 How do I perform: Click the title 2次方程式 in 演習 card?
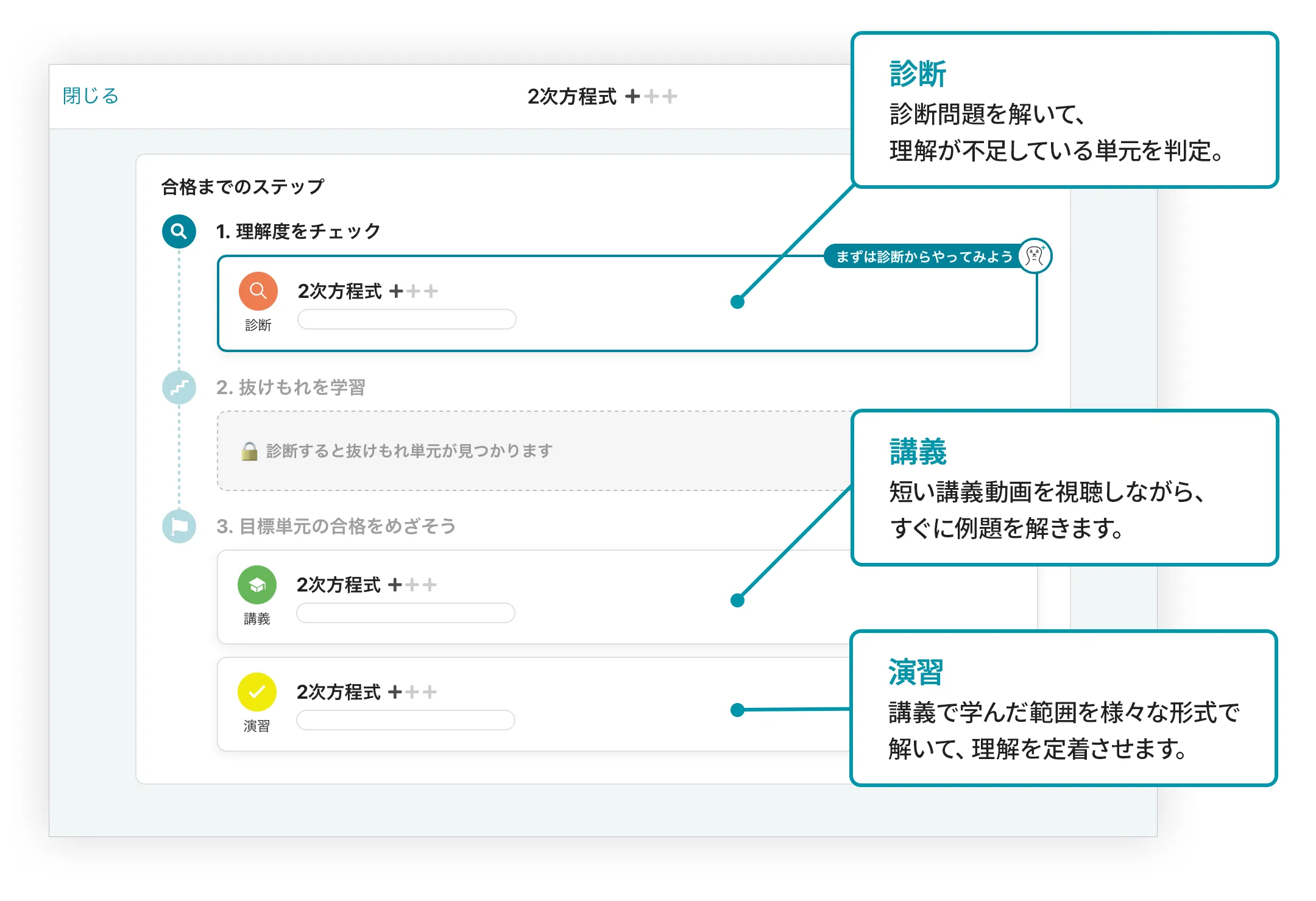(339, 692)
